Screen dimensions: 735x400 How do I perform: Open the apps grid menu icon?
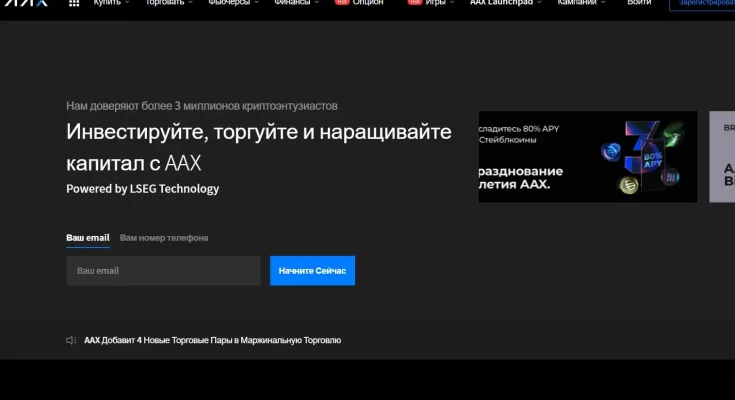pos(74,3)
